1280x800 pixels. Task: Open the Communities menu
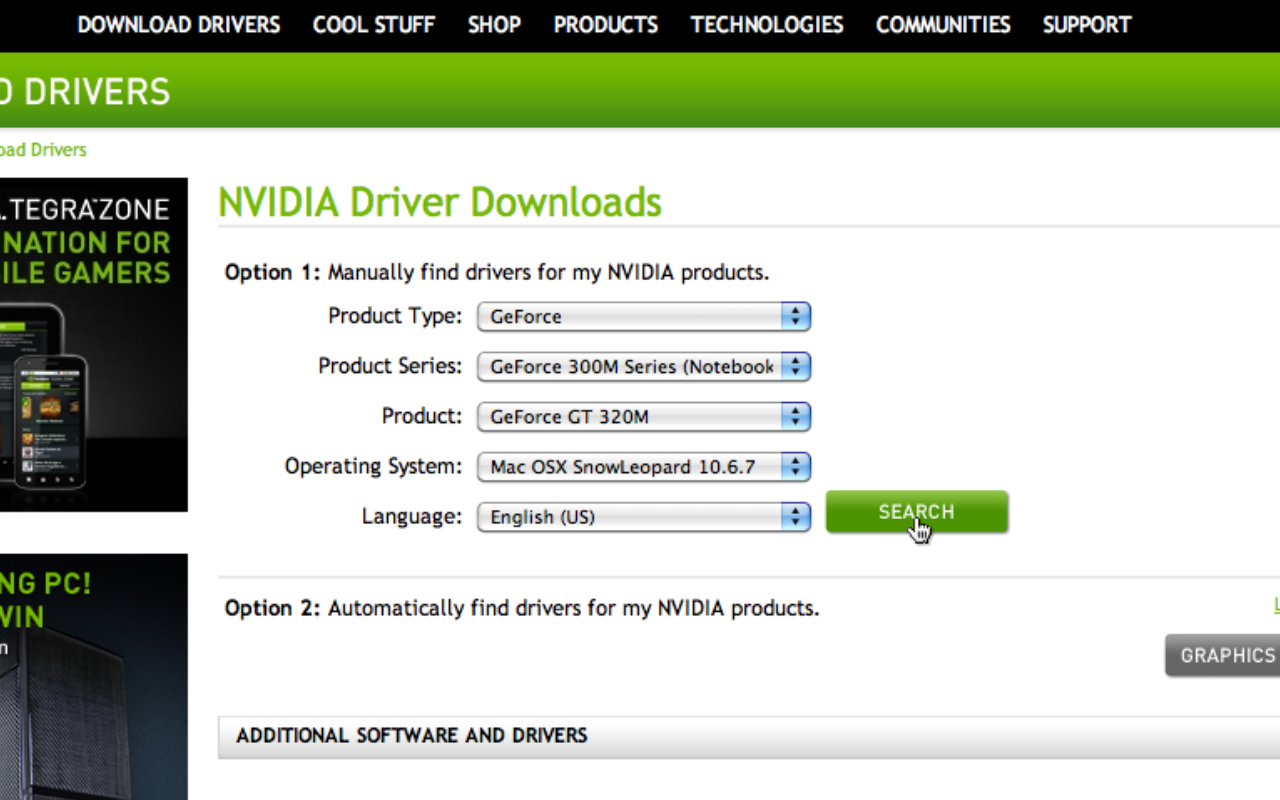(x=943, y=25)
